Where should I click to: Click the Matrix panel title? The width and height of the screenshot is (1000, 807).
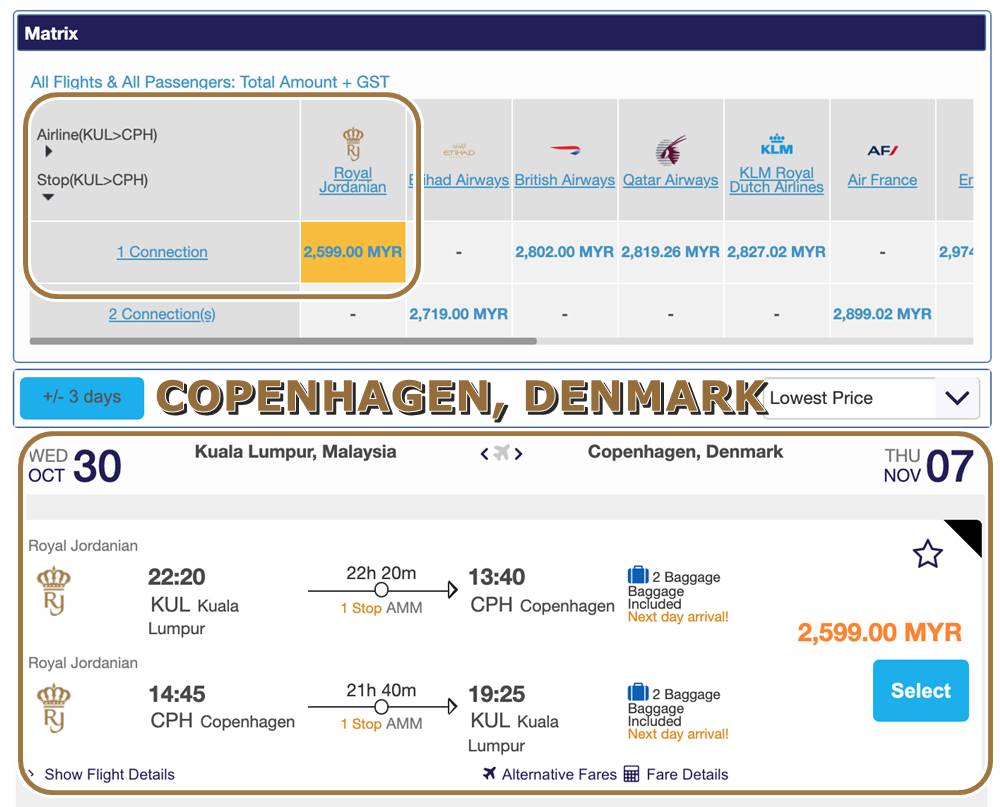[x=51, y=33]
